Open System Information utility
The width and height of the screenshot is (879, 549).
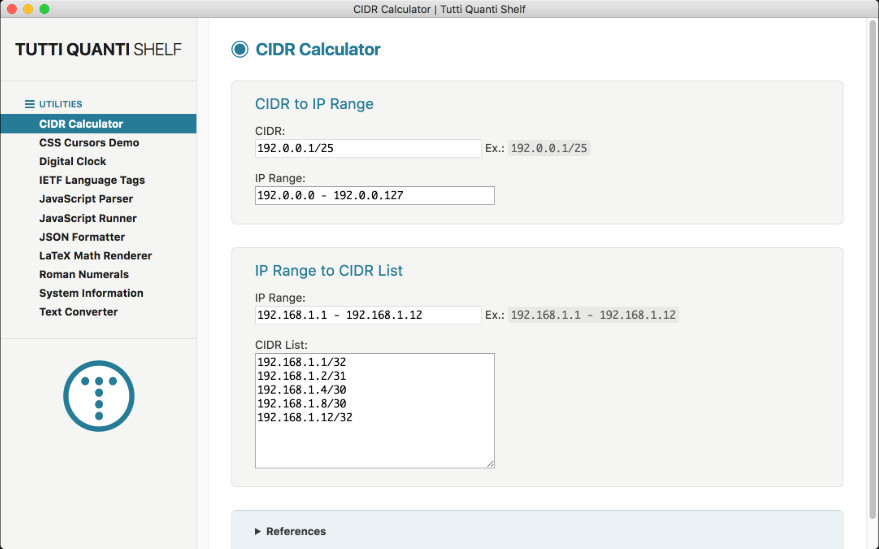coord(91,293)
